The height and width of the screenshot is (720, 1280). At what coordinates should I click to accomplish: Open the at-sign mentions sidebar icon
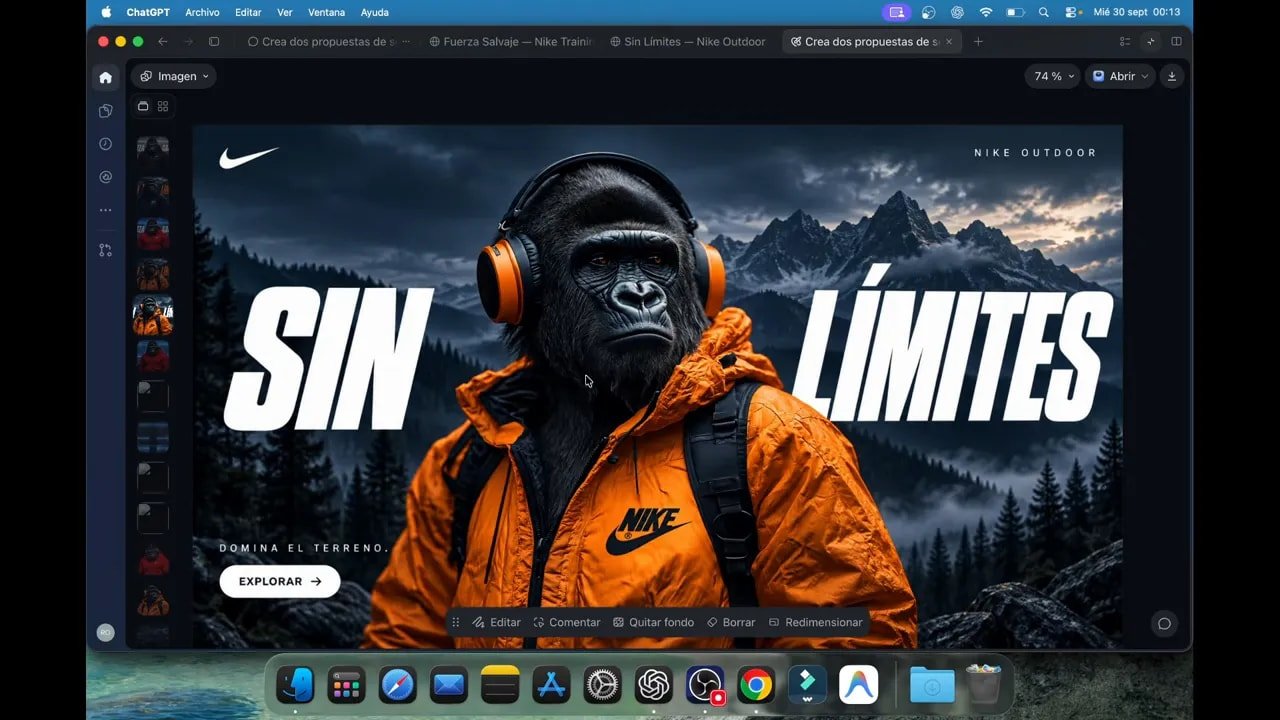coord(105,177)
